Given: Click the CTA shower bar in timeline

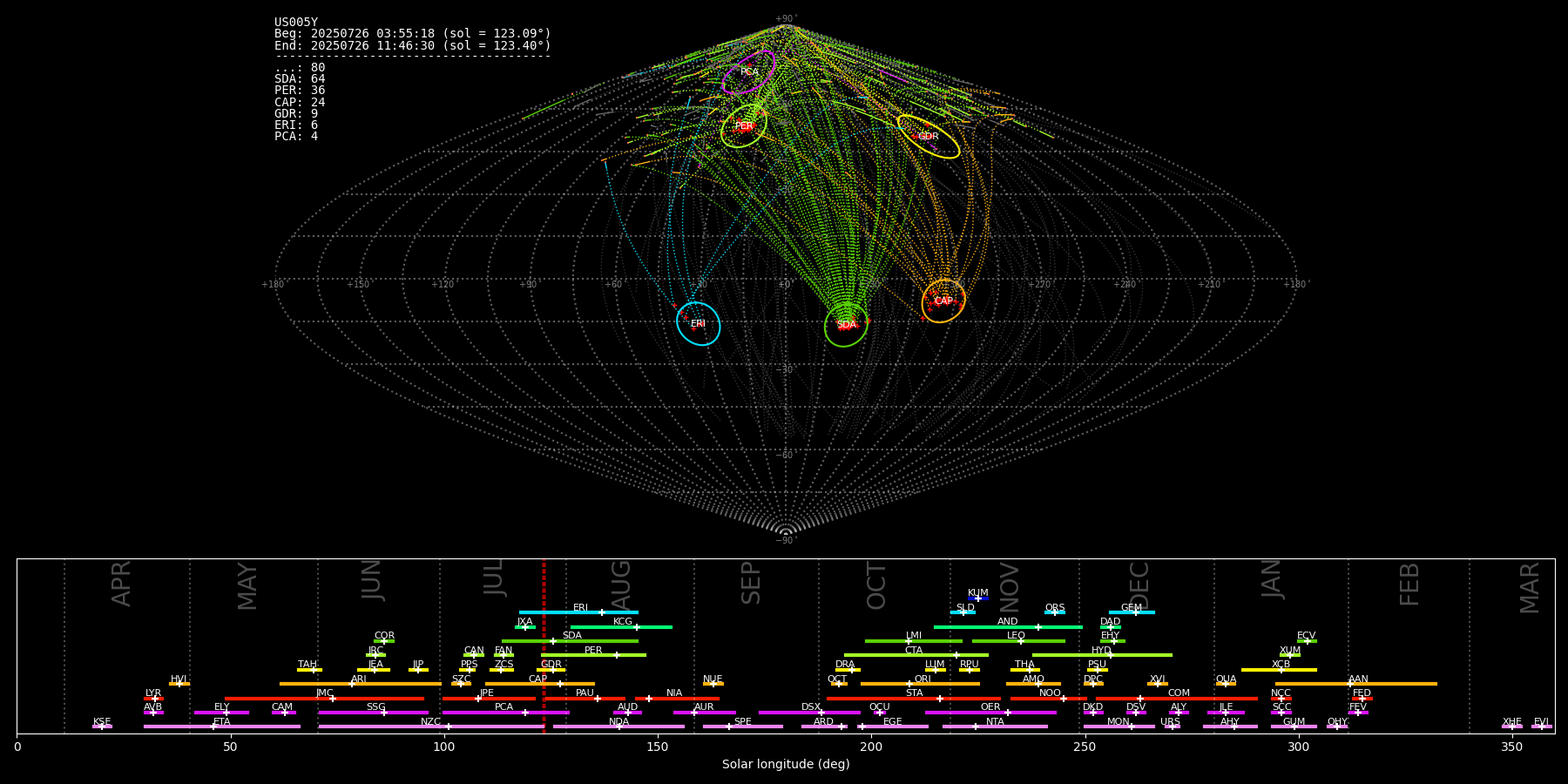Looking at the screenshot, I should click(x=916, y=655).
